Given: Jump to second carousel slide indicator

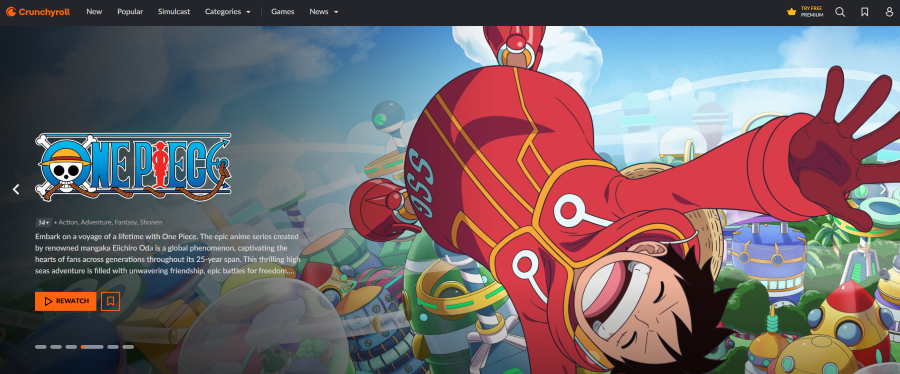Looking at the screenshot, I should click(x=56, y=347).
